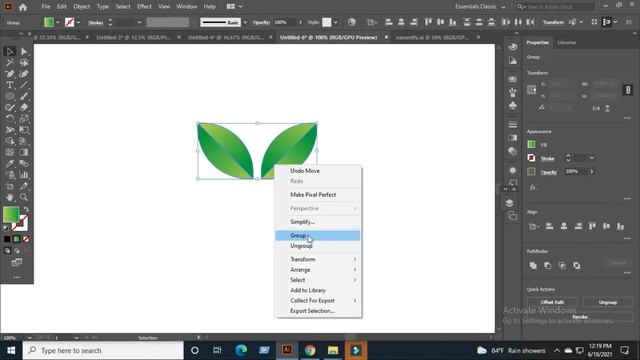
Task: Select the Selection tool arrow
Action: tap(10, 51)
